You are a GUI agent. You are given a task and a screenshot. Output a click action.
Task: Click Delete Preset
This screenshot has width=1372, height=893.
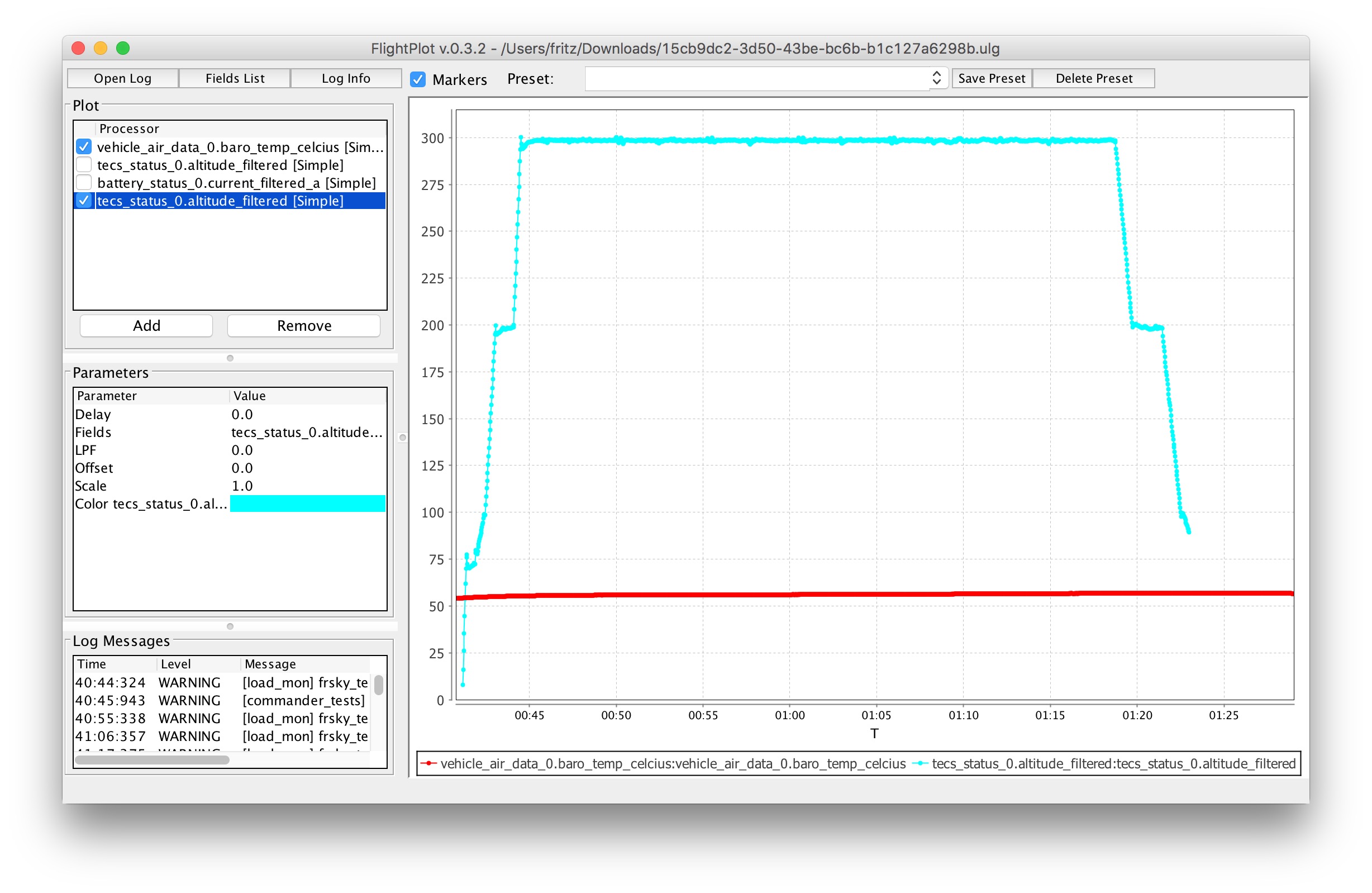(1094, 78)
